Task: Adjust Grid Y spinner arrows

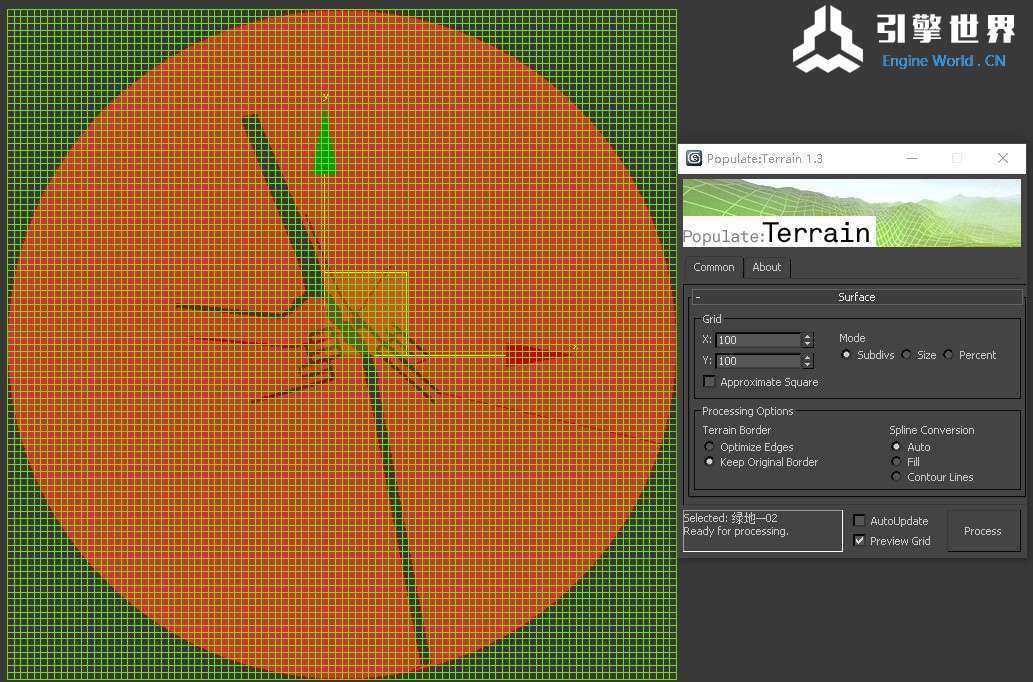Action: (x=807, y=361)
